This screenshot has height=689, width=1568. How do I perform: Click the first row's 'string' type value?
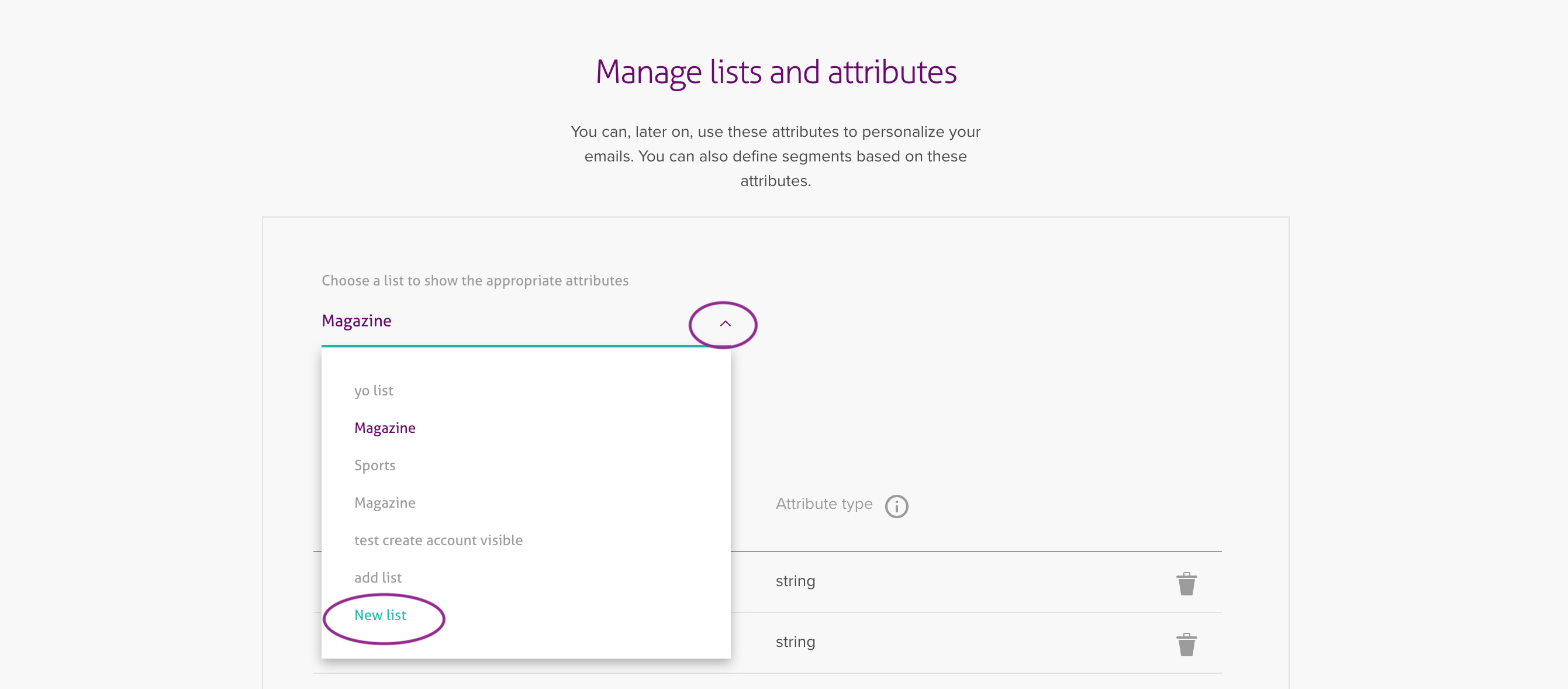[x=795, y=581]
